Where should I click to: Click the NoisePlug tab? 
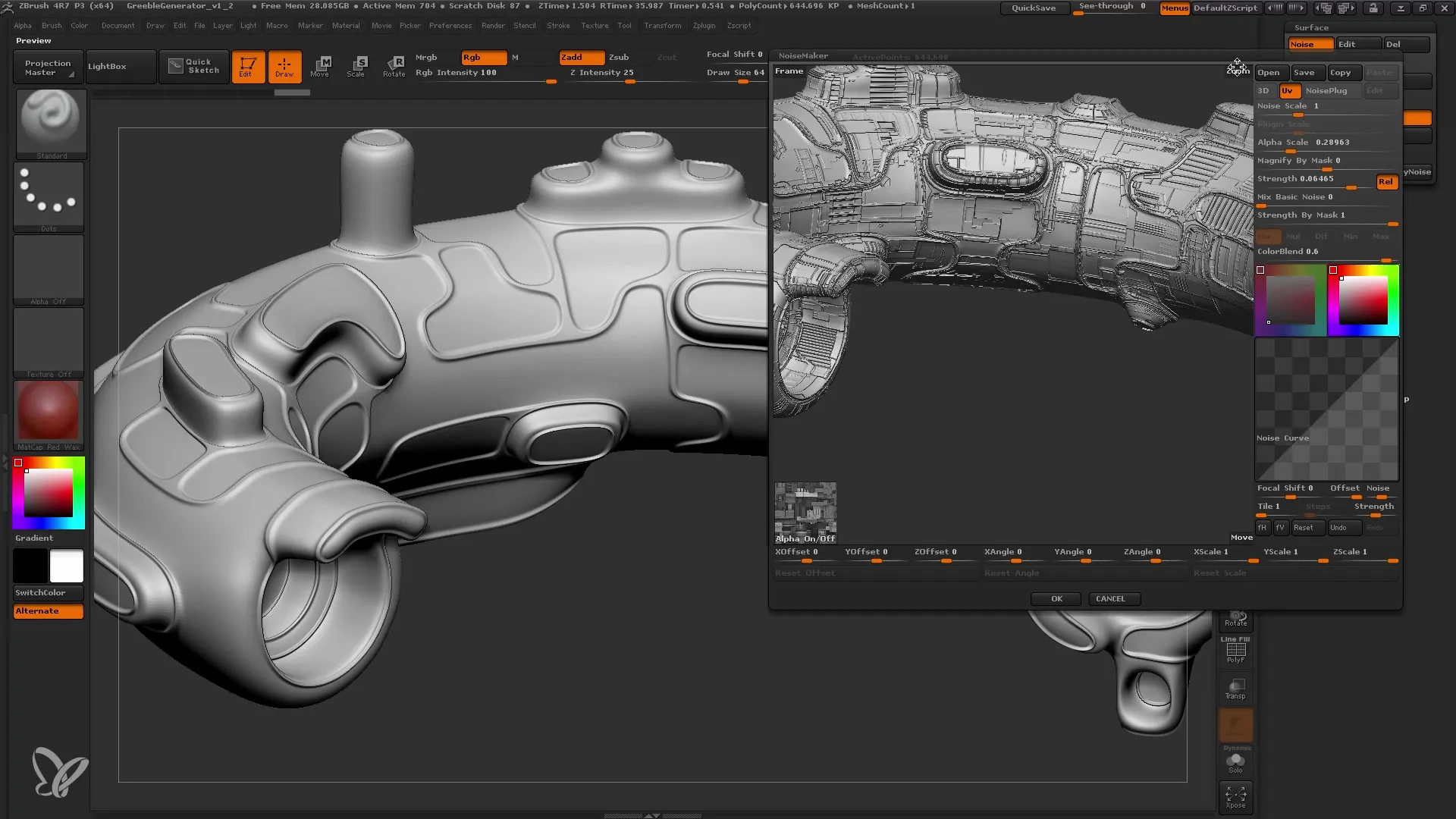click(x=1326, y=90)
